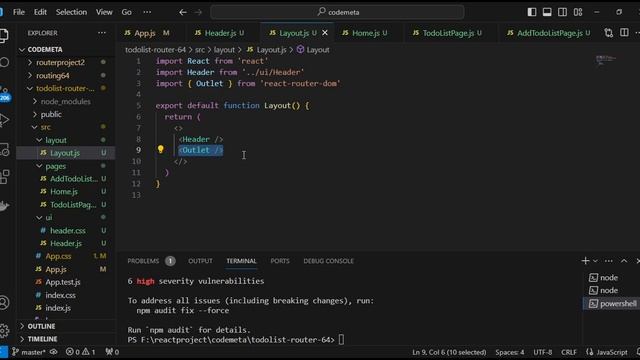This screenshot has width=640, height=360.
Task: Click the lightbulb code action icon
Action: click(x=160, y=149)
